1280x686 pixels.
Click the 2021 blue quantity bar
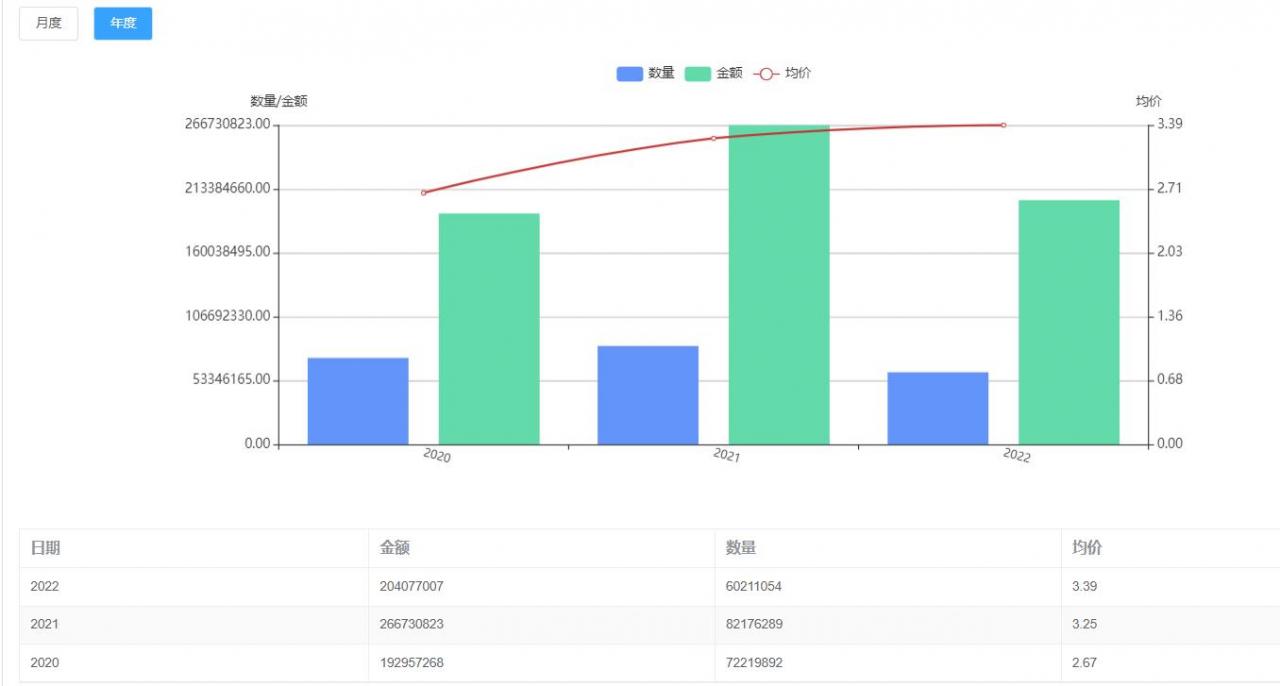tap(648, 395)
